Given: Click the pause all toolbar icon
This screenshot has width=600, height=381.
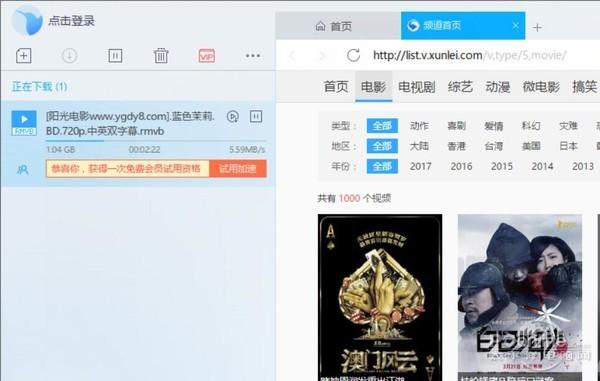Looking at the screenshot, I should click(x=115, y=56).
